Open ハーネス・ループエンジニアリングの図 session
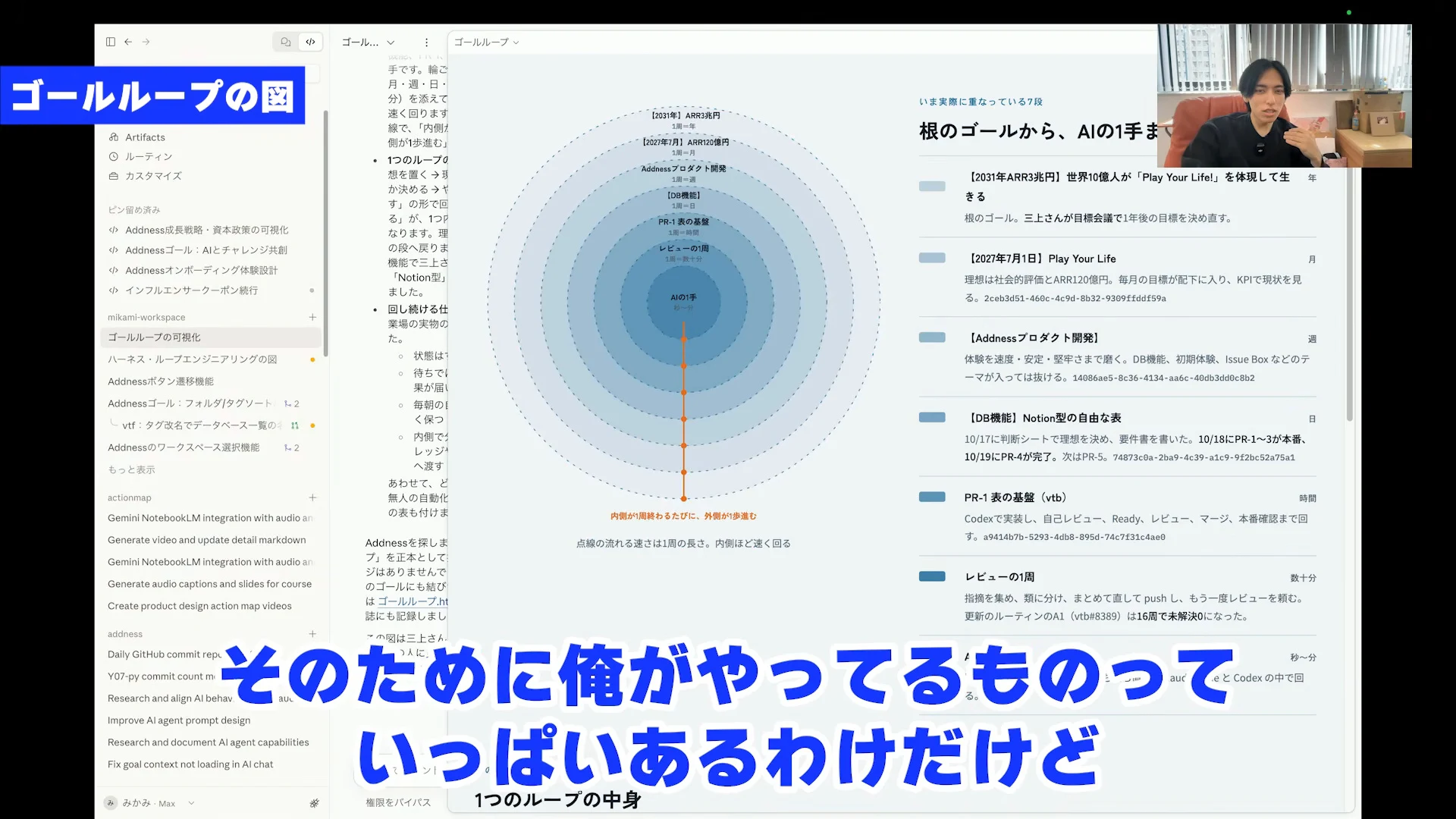The width and height of the screenshot is (1456, 819). click(x=192, y=359)
